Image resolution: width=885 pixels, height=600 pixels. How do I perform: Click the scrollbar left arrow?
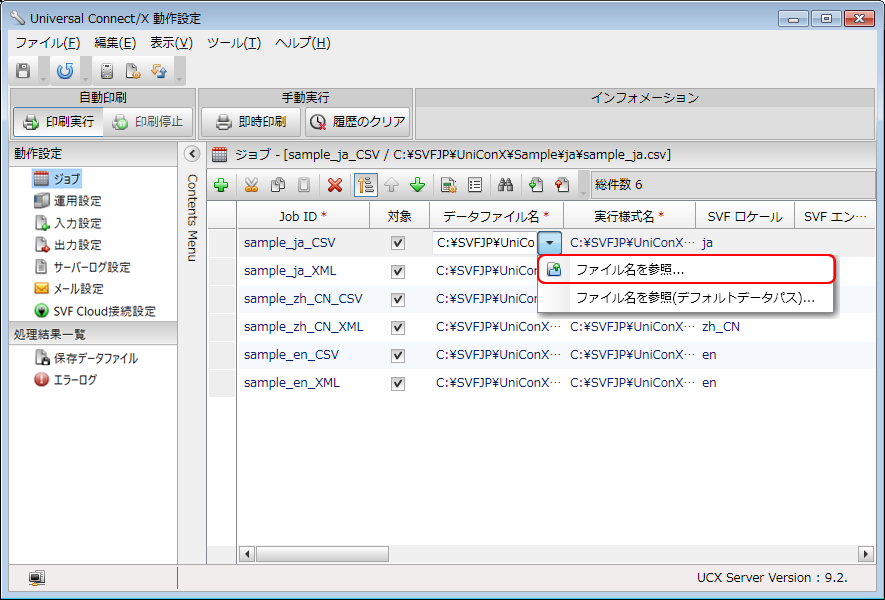[x=247, y=554]
